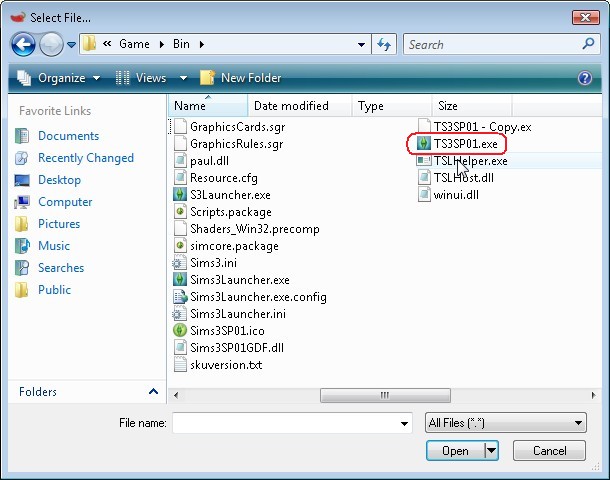Click the refresh button beside address bar
The height and width of the screenshot is (480, 610).
pyautogui.click(x=384, y=44)
